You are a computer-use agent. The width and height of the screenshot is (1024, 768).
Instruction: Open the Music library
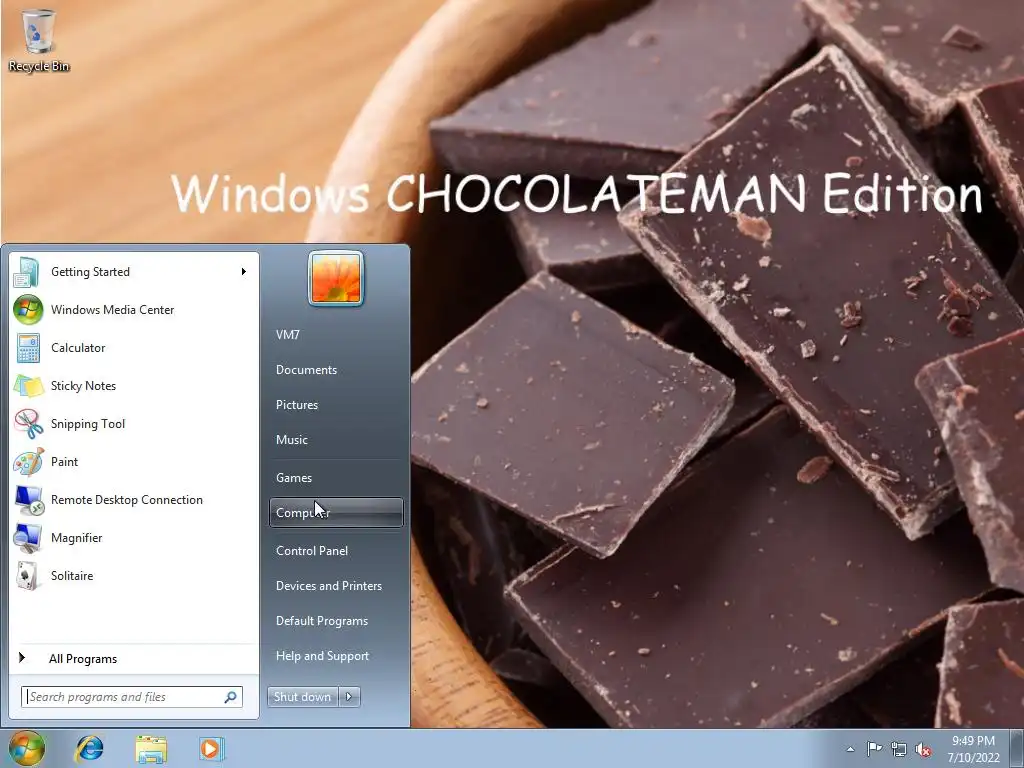click(336, 440)
